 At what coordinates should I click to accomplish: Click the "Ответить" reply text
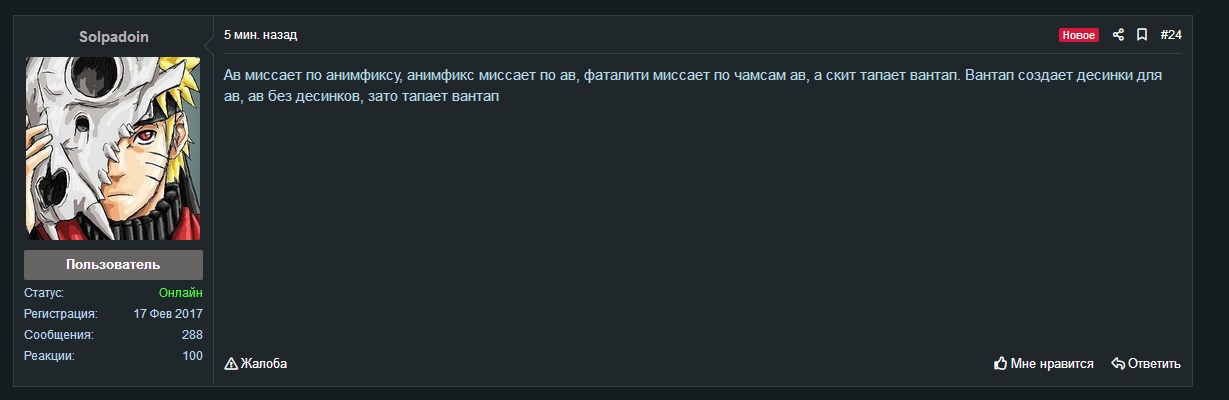[1154, 363]
